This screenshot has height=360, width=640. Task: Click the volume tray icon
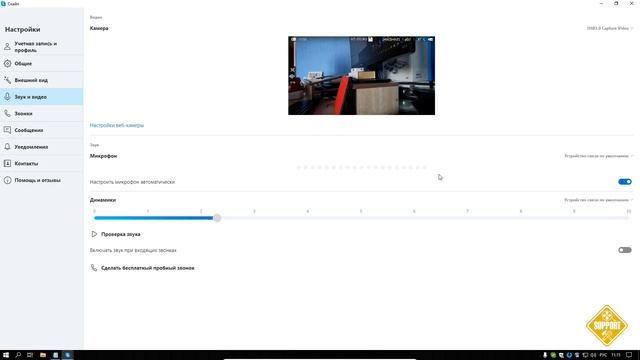[x=593, y=355]
